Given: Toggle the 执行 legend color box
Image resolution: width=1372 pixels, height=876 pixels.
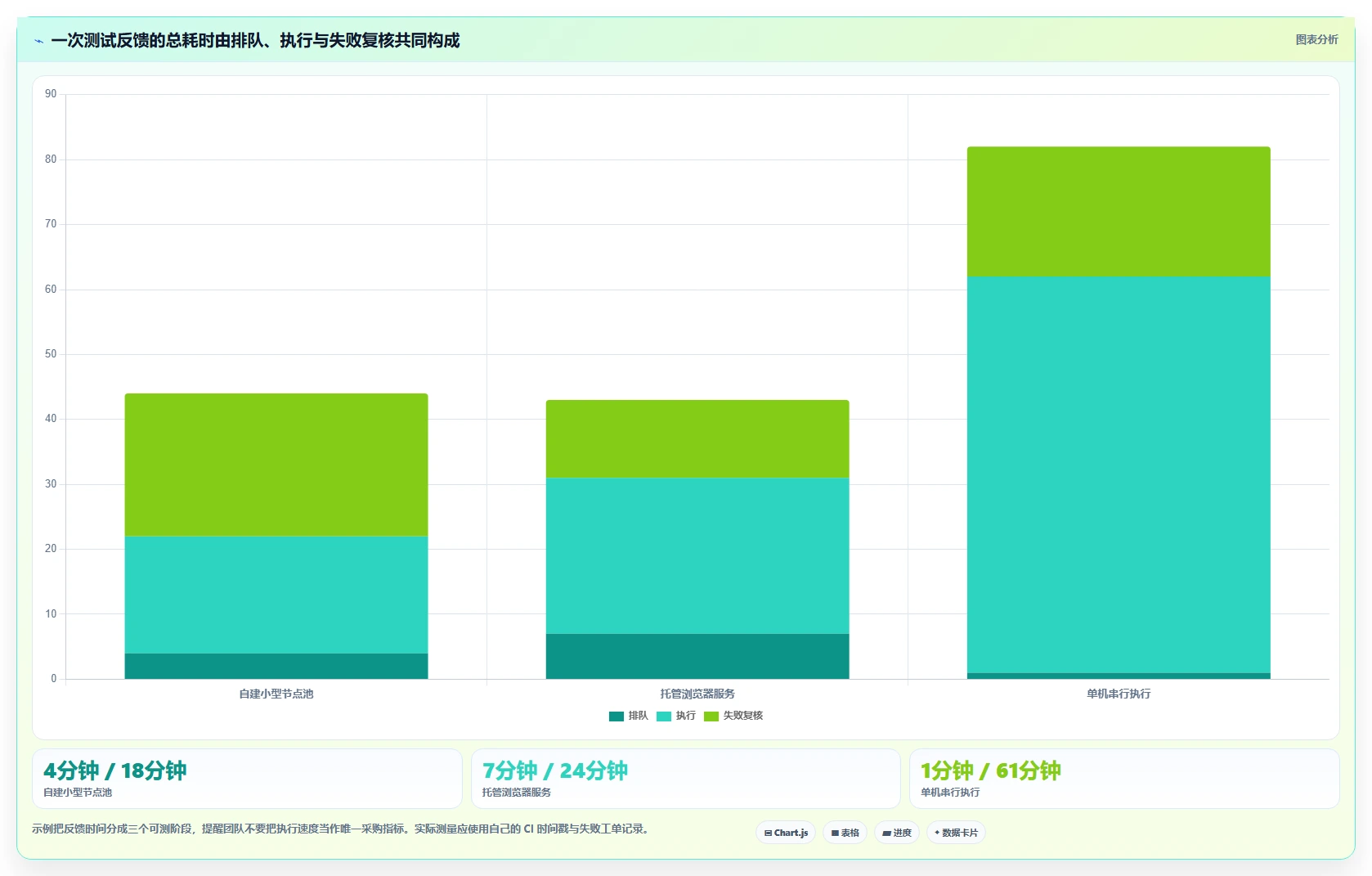Looking at the screenshot, I should tap(663, 717).
